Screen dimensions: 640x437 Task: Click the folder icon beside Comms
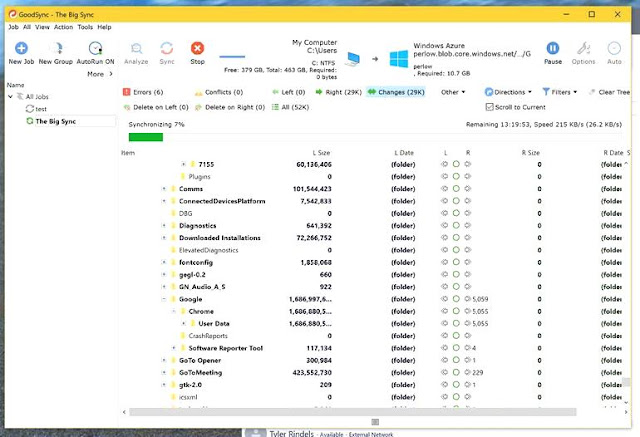point(173,189)
